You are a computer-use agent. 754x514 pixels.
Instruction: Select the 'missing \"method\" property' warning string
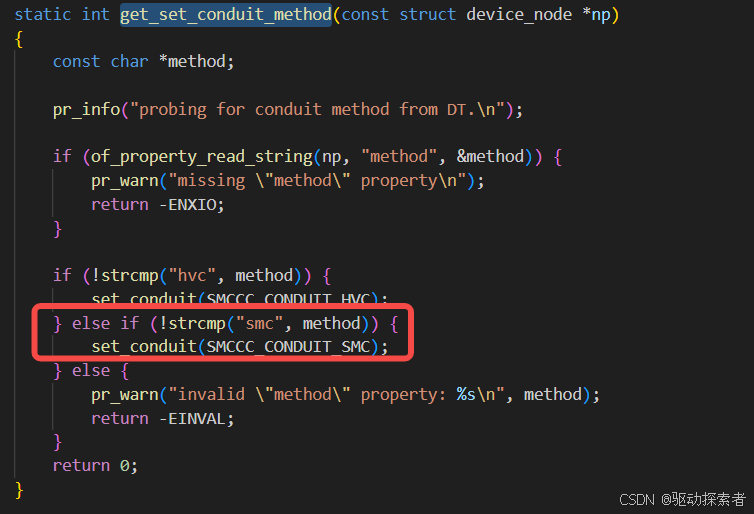[x=317, y=181]
